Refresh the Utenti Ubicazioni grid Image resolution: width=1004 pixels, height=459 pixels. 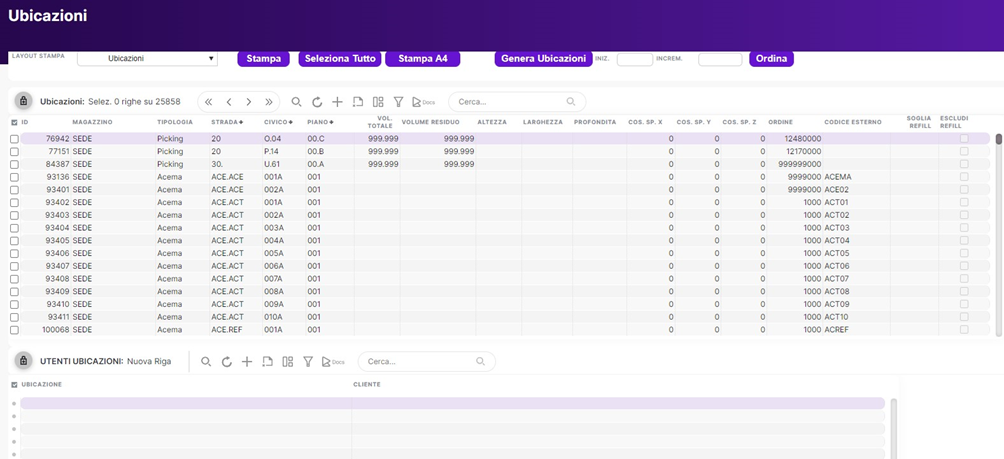pyautogui.click(x=227, y=362)
